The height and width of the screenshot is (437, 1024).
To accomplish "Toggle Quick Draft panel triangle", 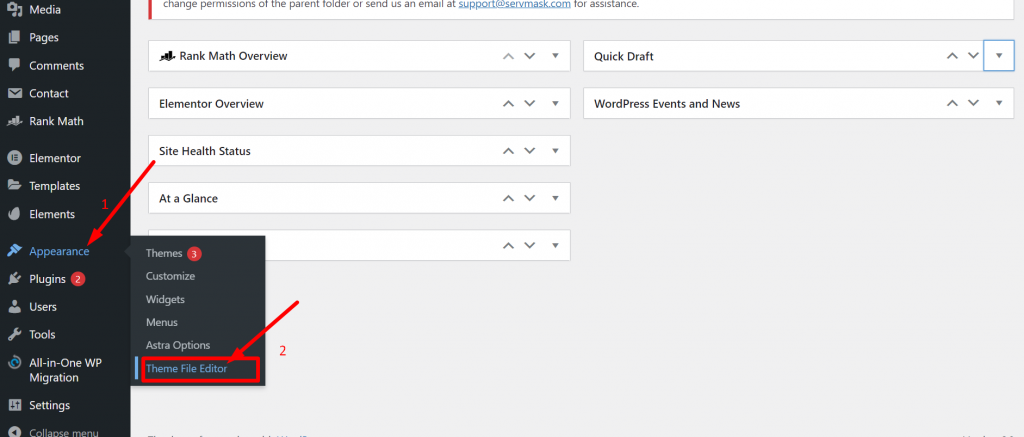I will click(999, 56).
